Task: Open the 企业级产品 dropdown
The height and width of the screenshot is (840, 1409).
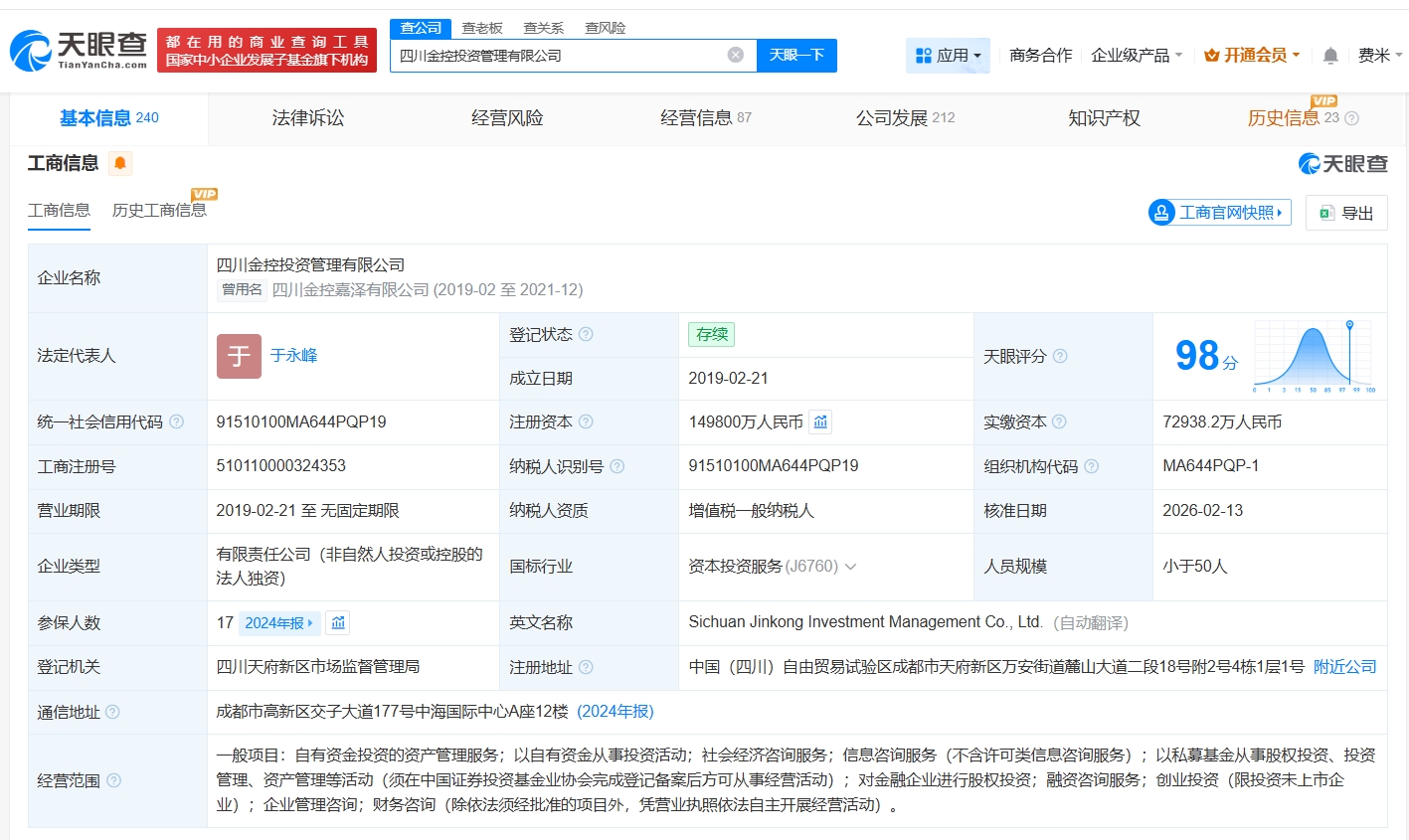Action: tap(1136, 56)
